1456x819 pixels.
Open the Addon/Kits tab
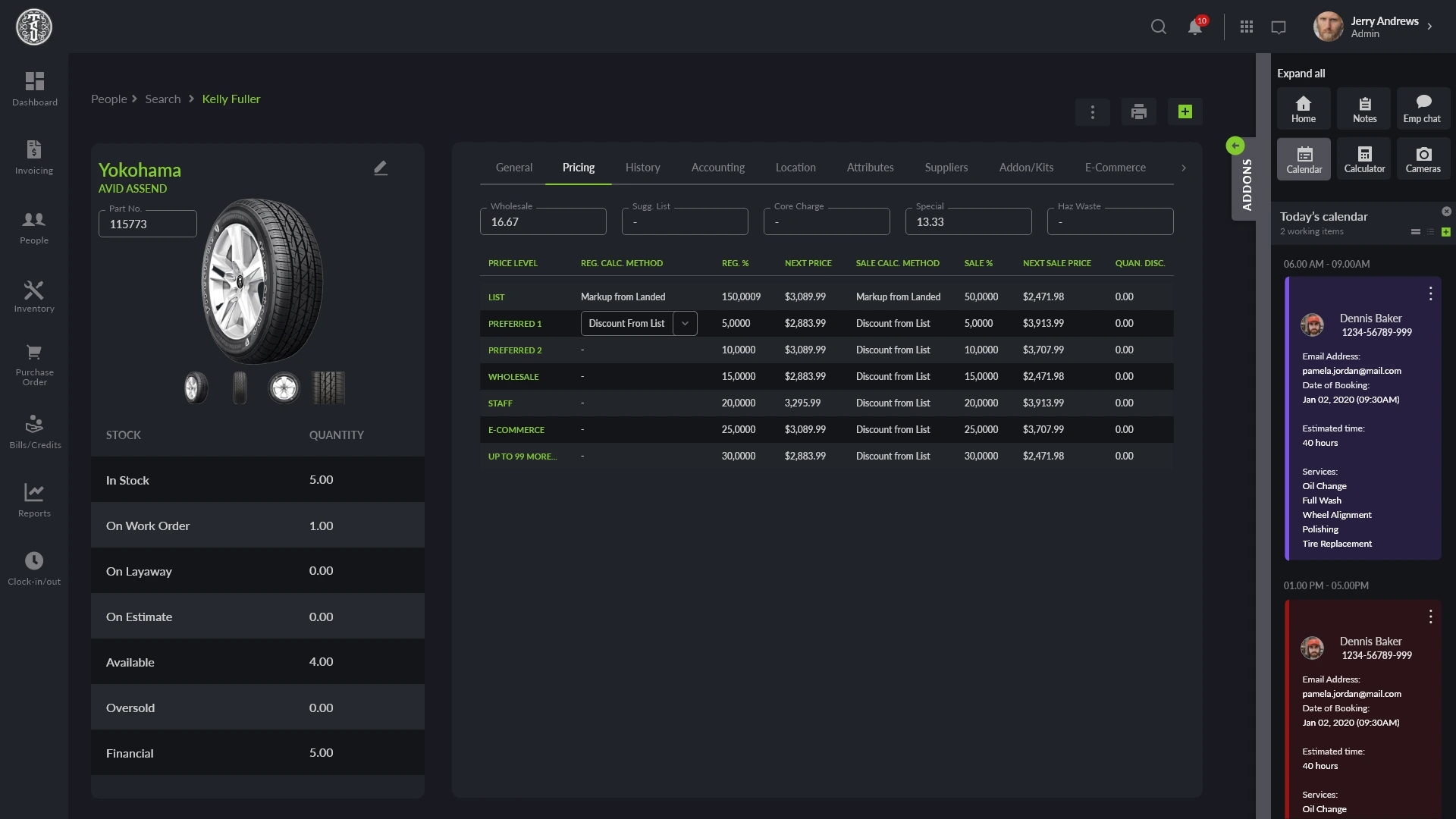[x=1026, y=168]
